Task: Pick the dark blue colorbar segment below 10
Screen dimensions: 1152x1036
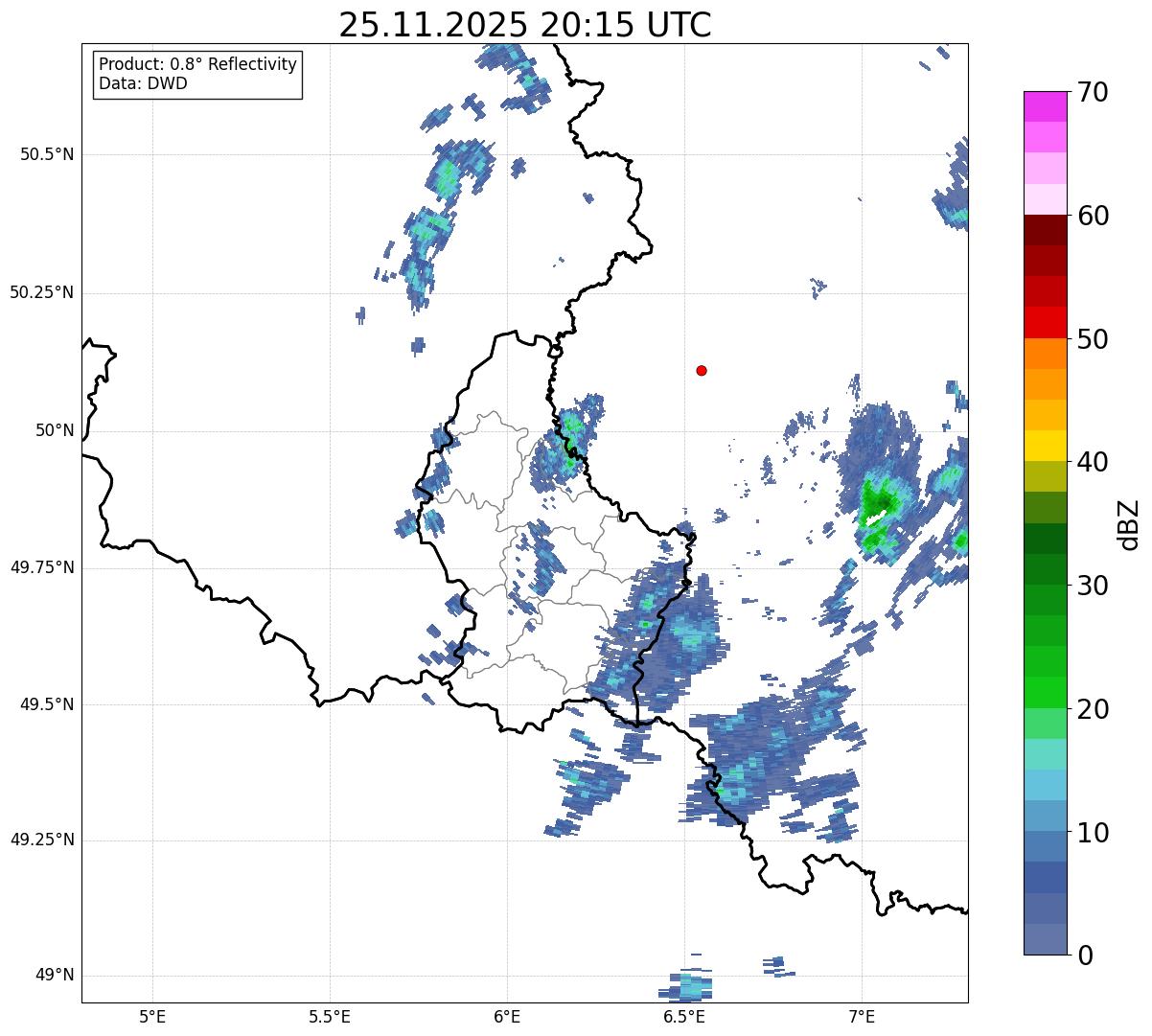Action: tap(1046, 878)
